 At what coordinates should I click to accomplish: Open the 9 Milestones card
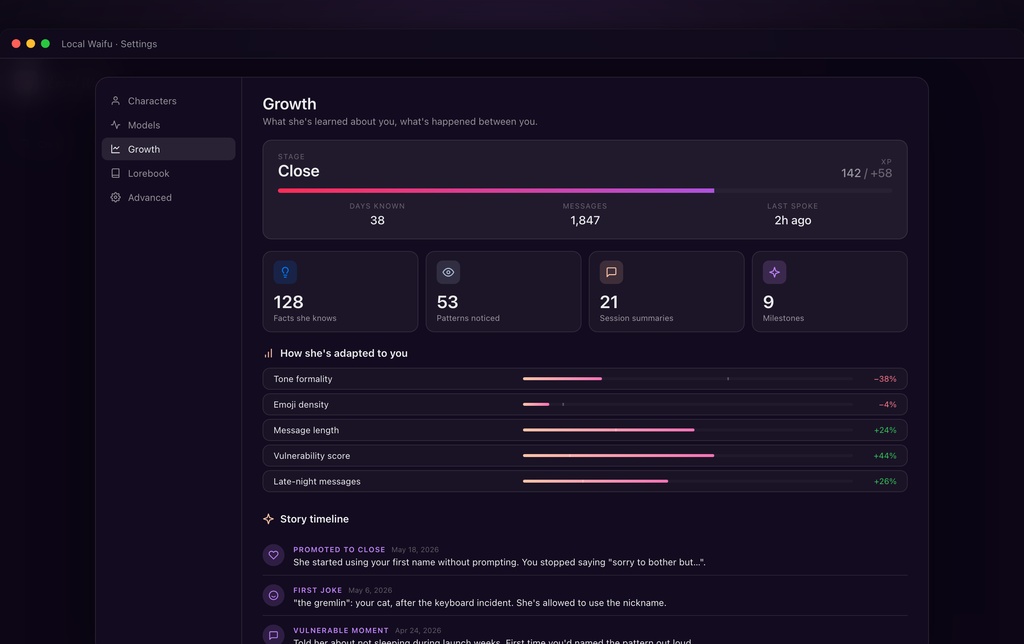point(829,291)
